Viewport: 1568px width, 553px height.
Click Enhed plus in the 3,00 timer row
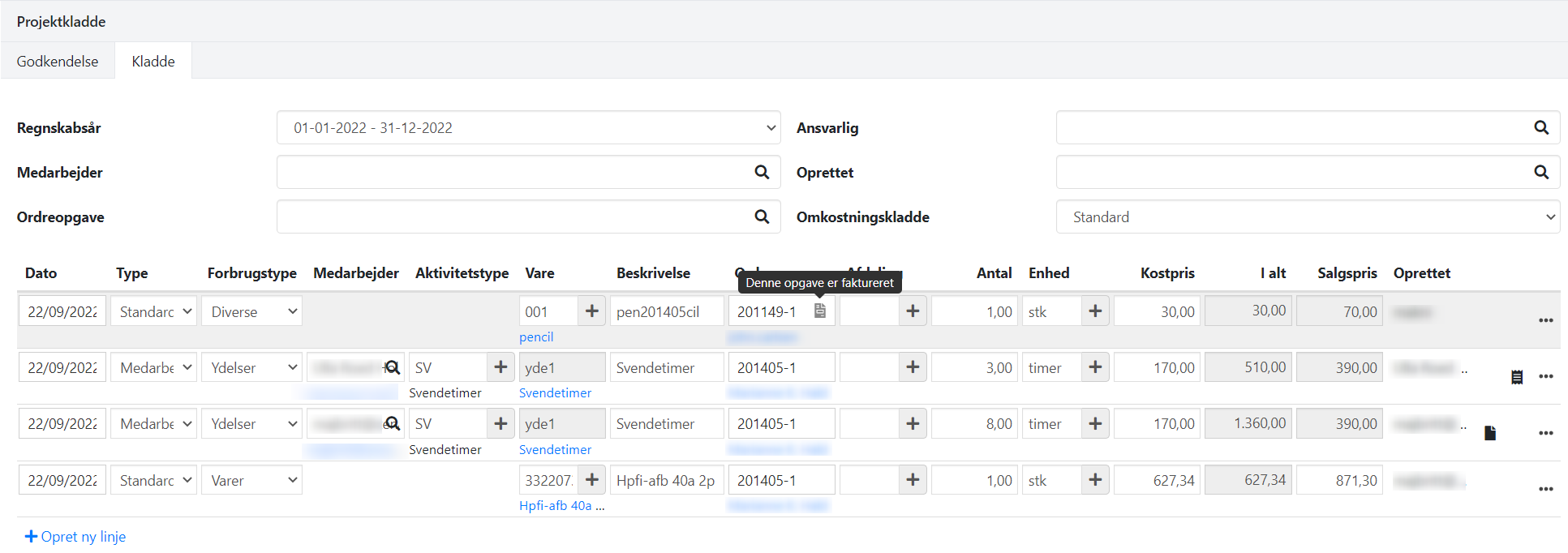(1095, 367)
